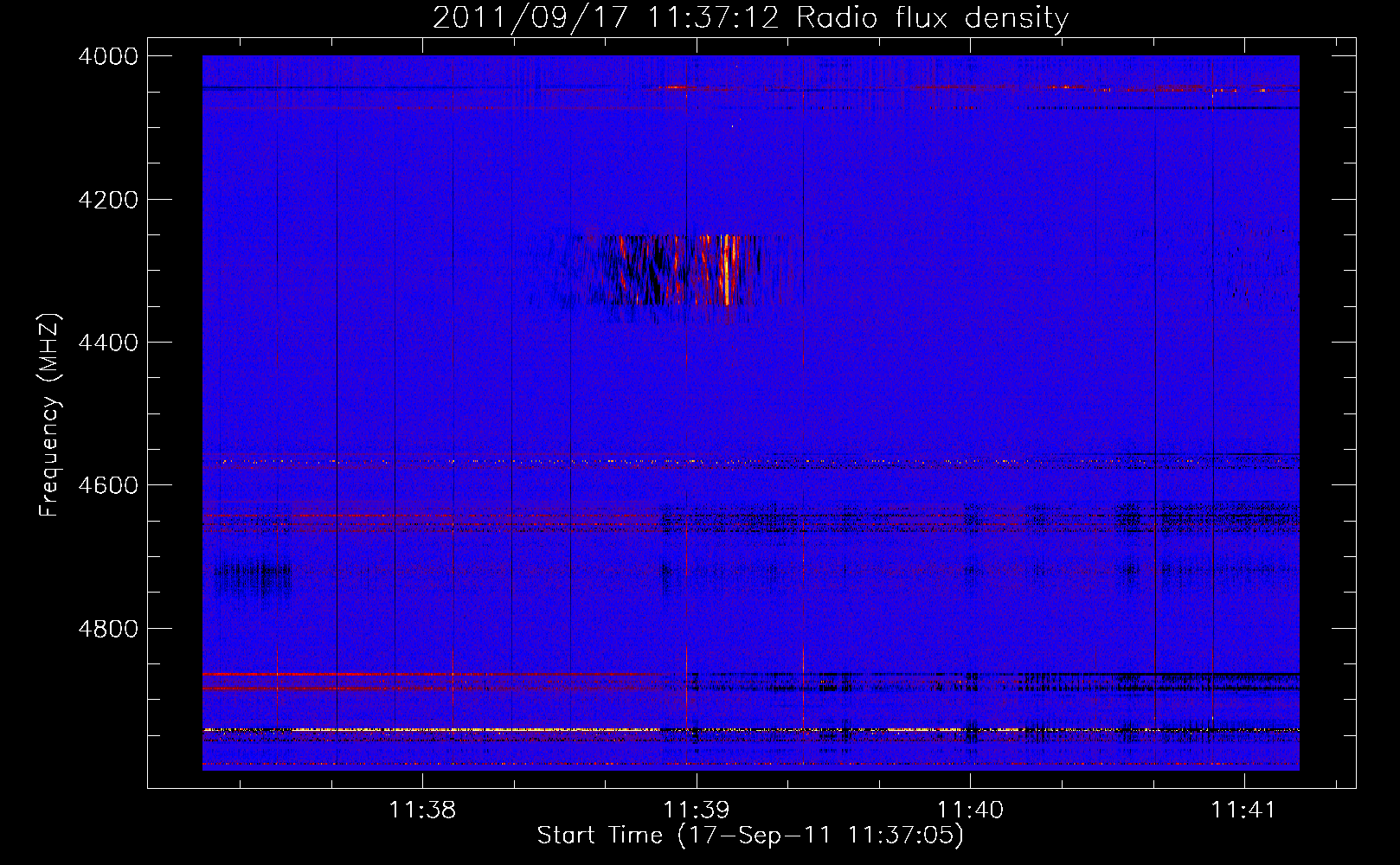Click the 11:39 time tick label
Image resolution: width=1400 pixels, height=865 pixels.
point(696,810)
